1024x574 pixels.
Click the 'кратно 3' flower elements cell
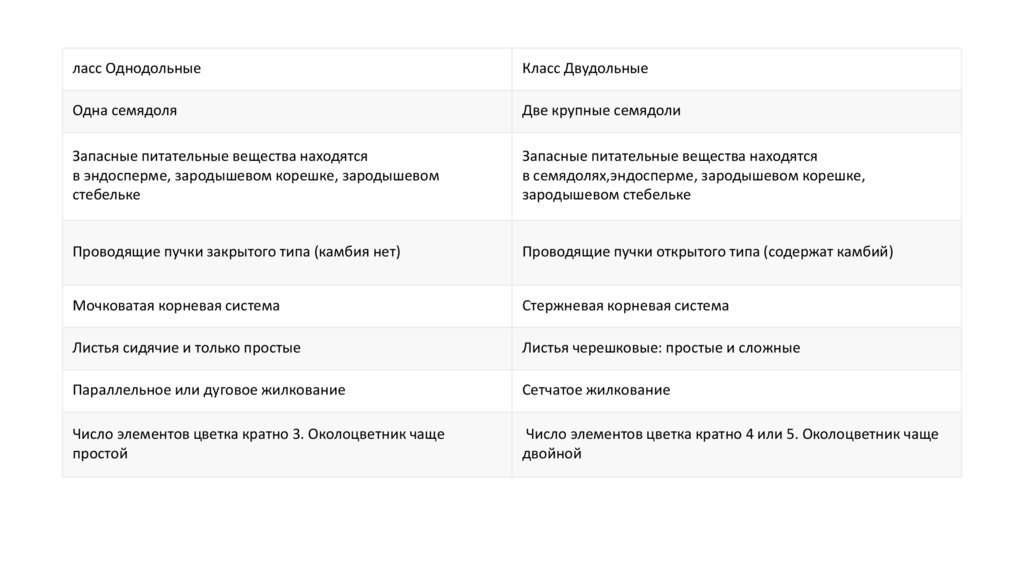point(258,443)
